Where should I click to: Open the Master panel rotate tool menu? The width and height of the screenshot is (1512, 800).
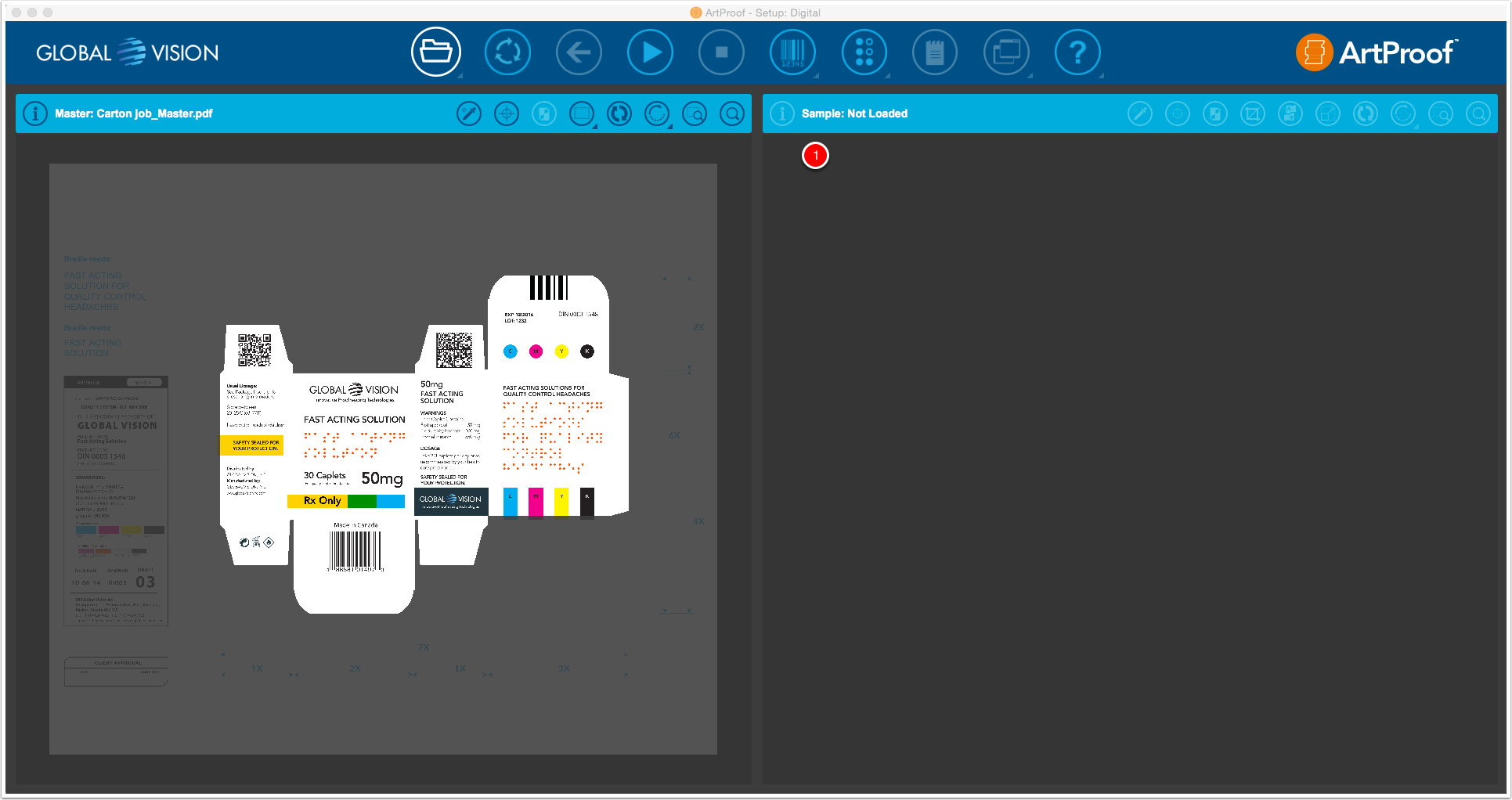coord(657,114)
